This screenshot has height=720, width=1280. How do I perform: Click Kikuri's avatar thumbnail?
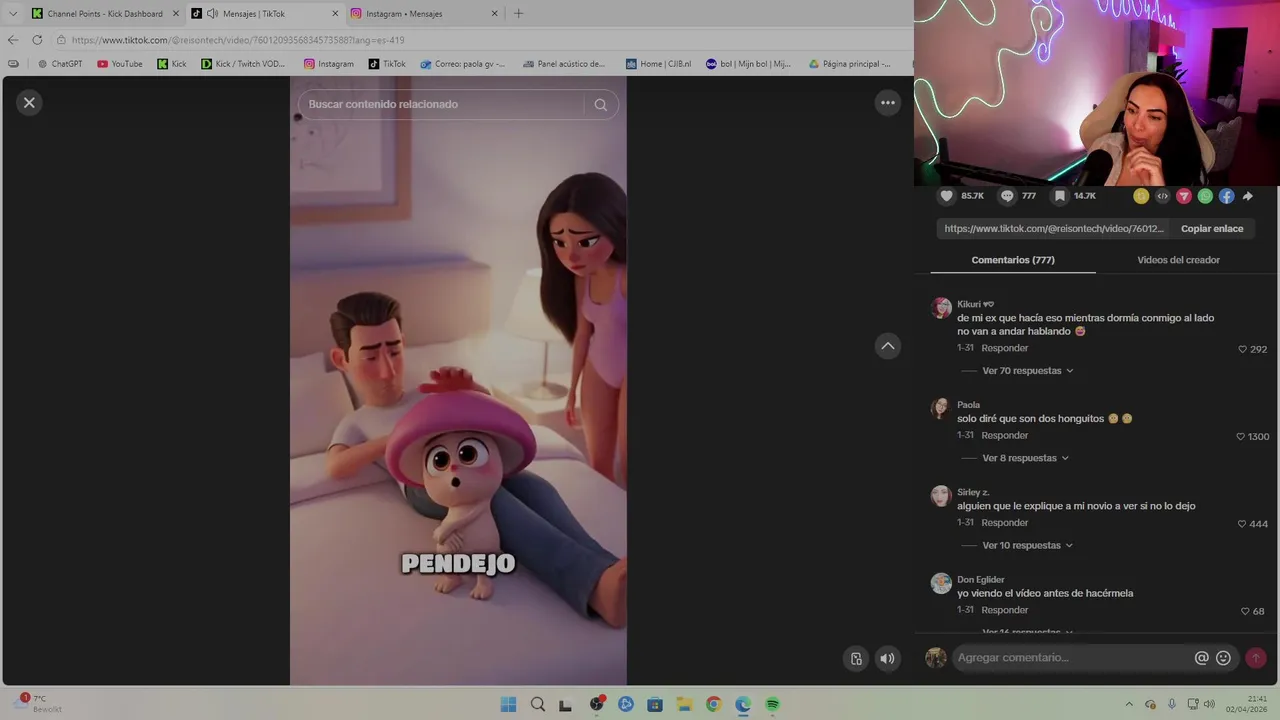pyautogui.click(x=941, y=308)
